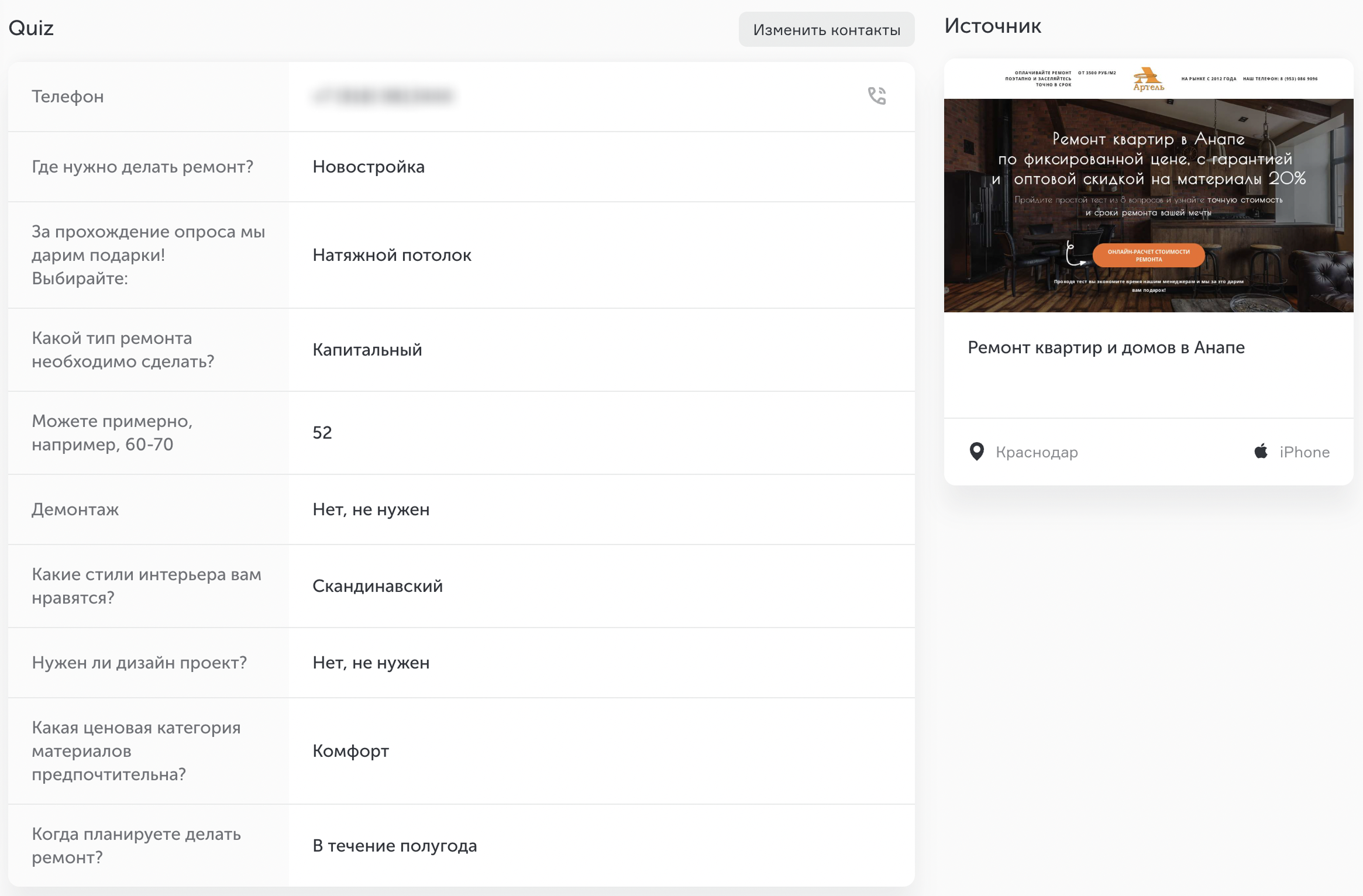Screen dimensions: 1363x896
Task: Click the Телефон row label
Action: click(x=68, y=97)
